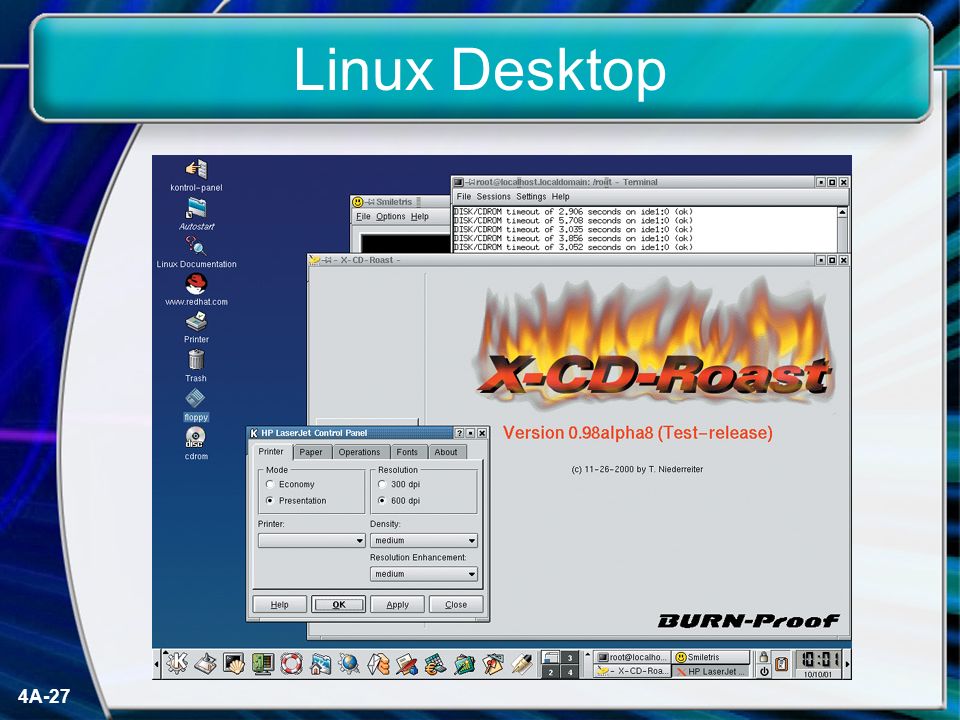Expand the Printer dropdown list
The image size is (960, 720).
pos(311,541)
